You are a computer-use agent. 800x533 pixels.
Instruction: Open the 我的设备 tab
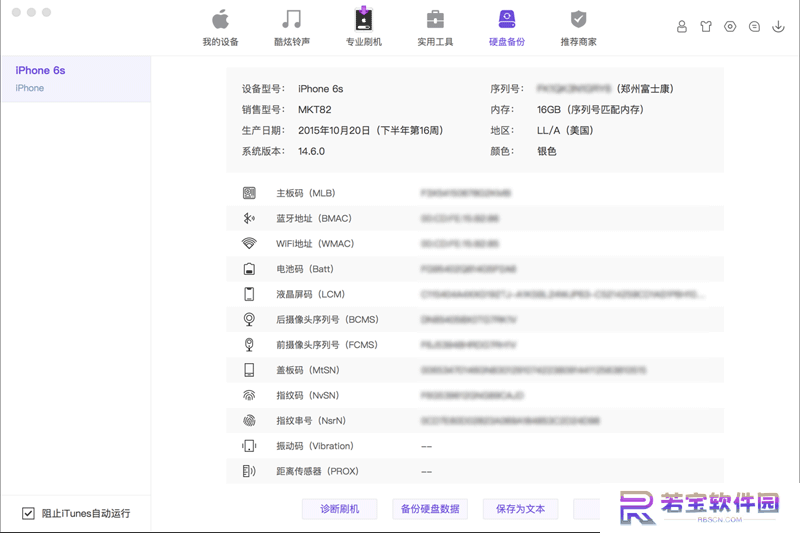pos(220,28)
